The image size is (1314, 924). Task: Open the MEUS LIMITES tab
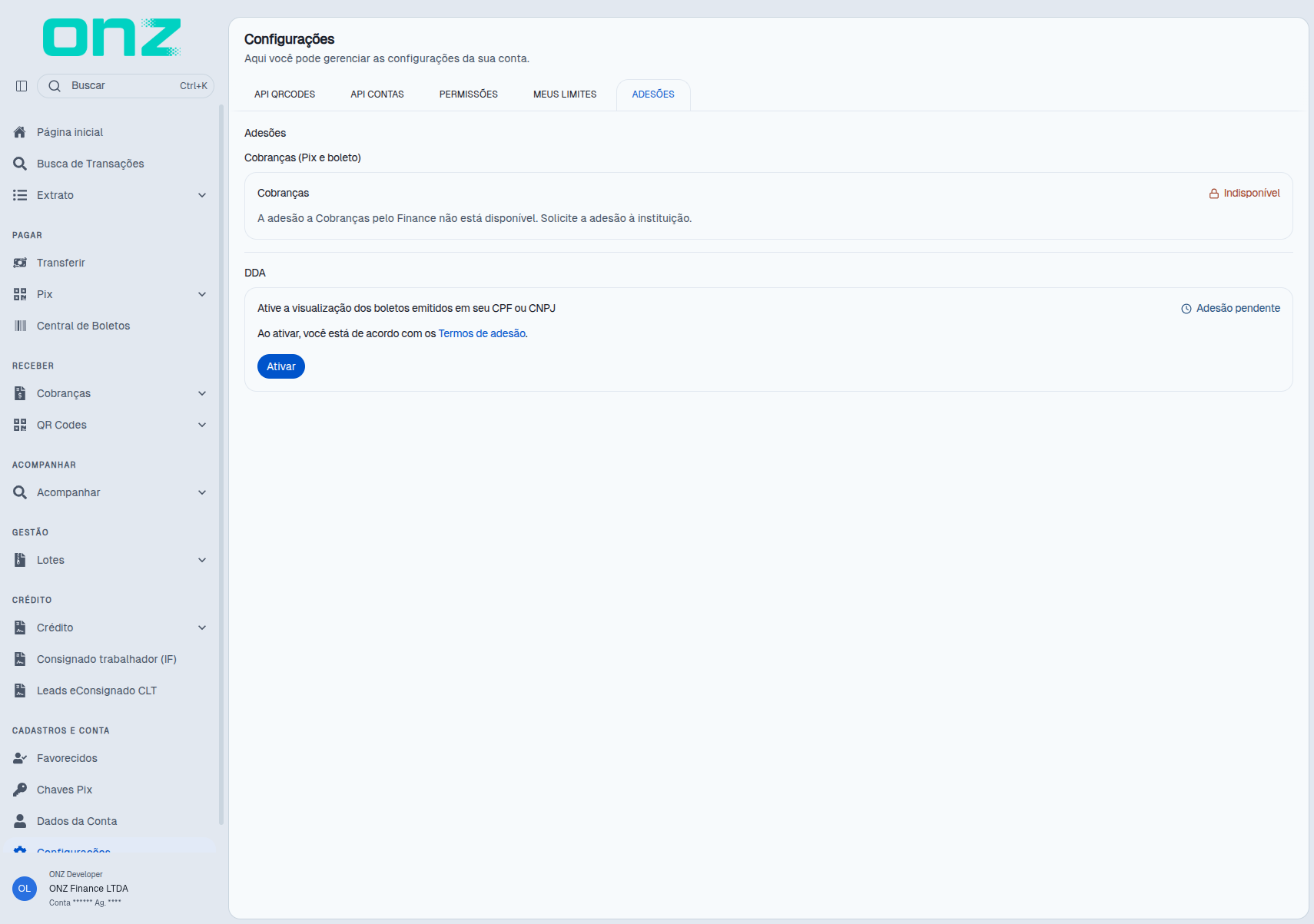coord(565,94)
